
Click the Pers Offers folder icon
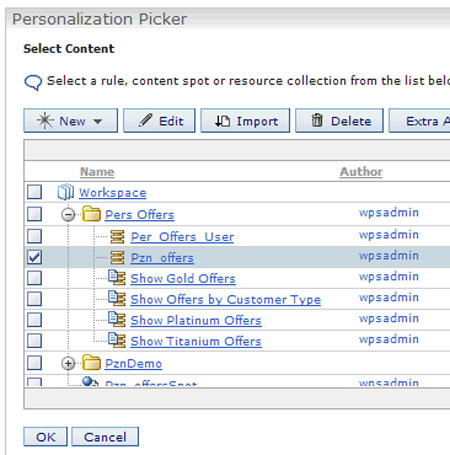(x=91, y=213)
